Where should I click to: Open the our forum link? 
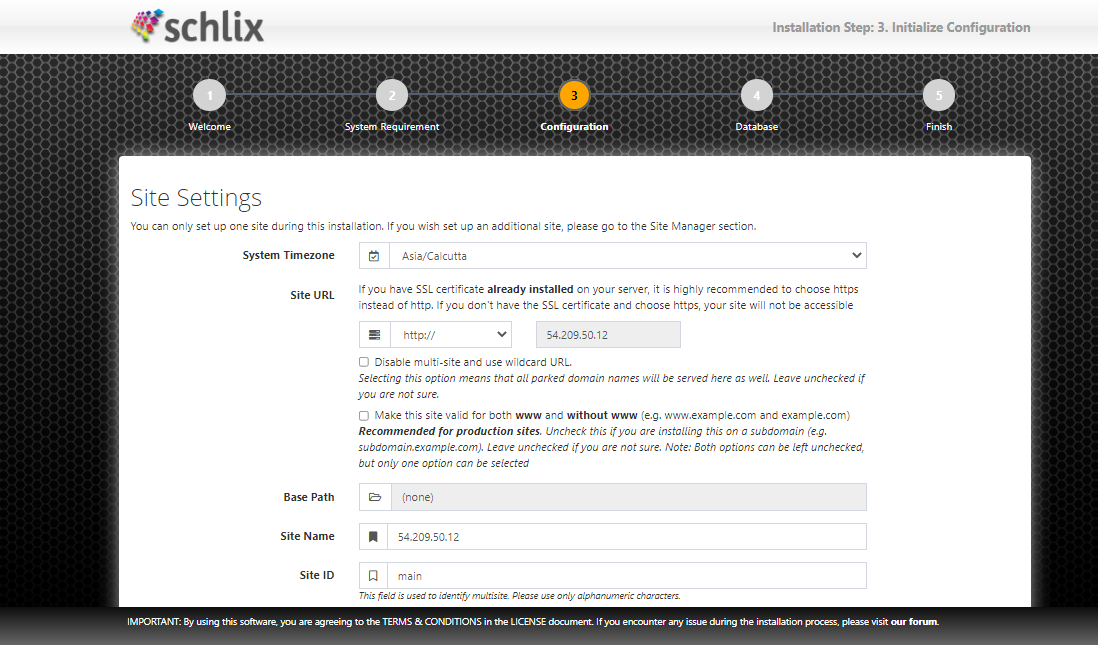point(915,622)
